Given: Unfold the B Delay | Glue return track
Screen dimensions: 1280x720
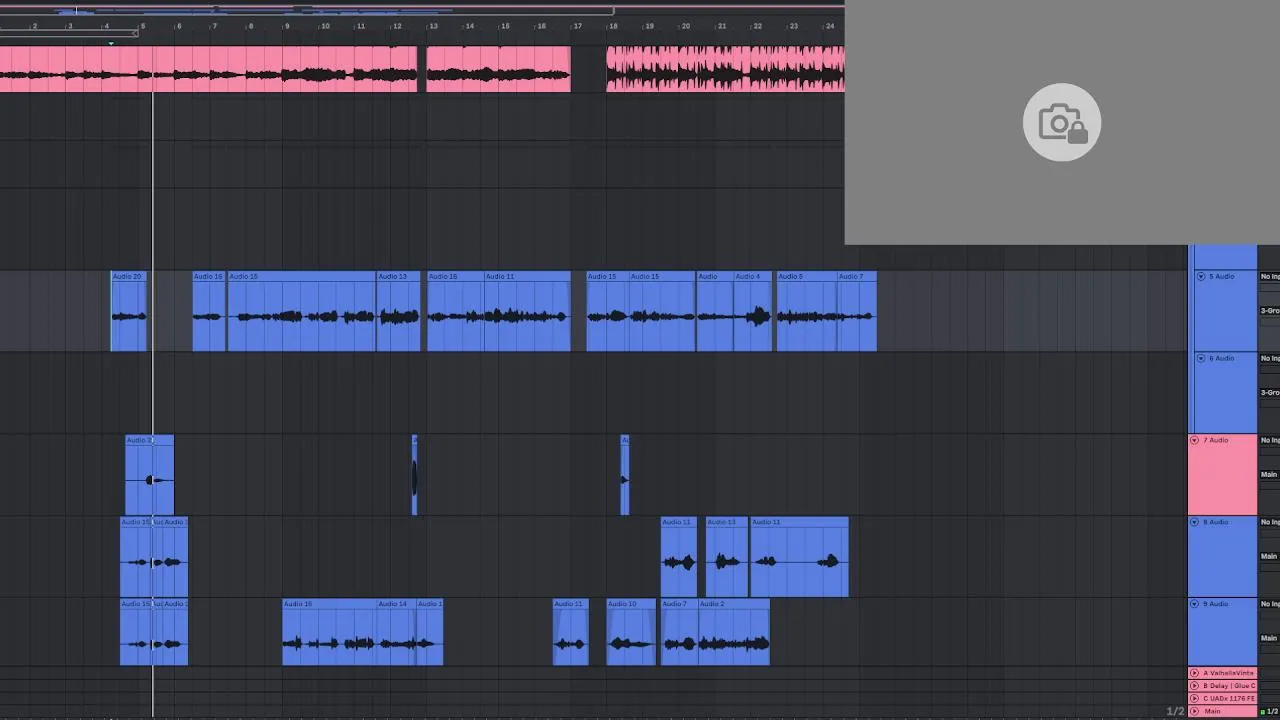Looking at the screenshot, I should [x=1194, y=686].
